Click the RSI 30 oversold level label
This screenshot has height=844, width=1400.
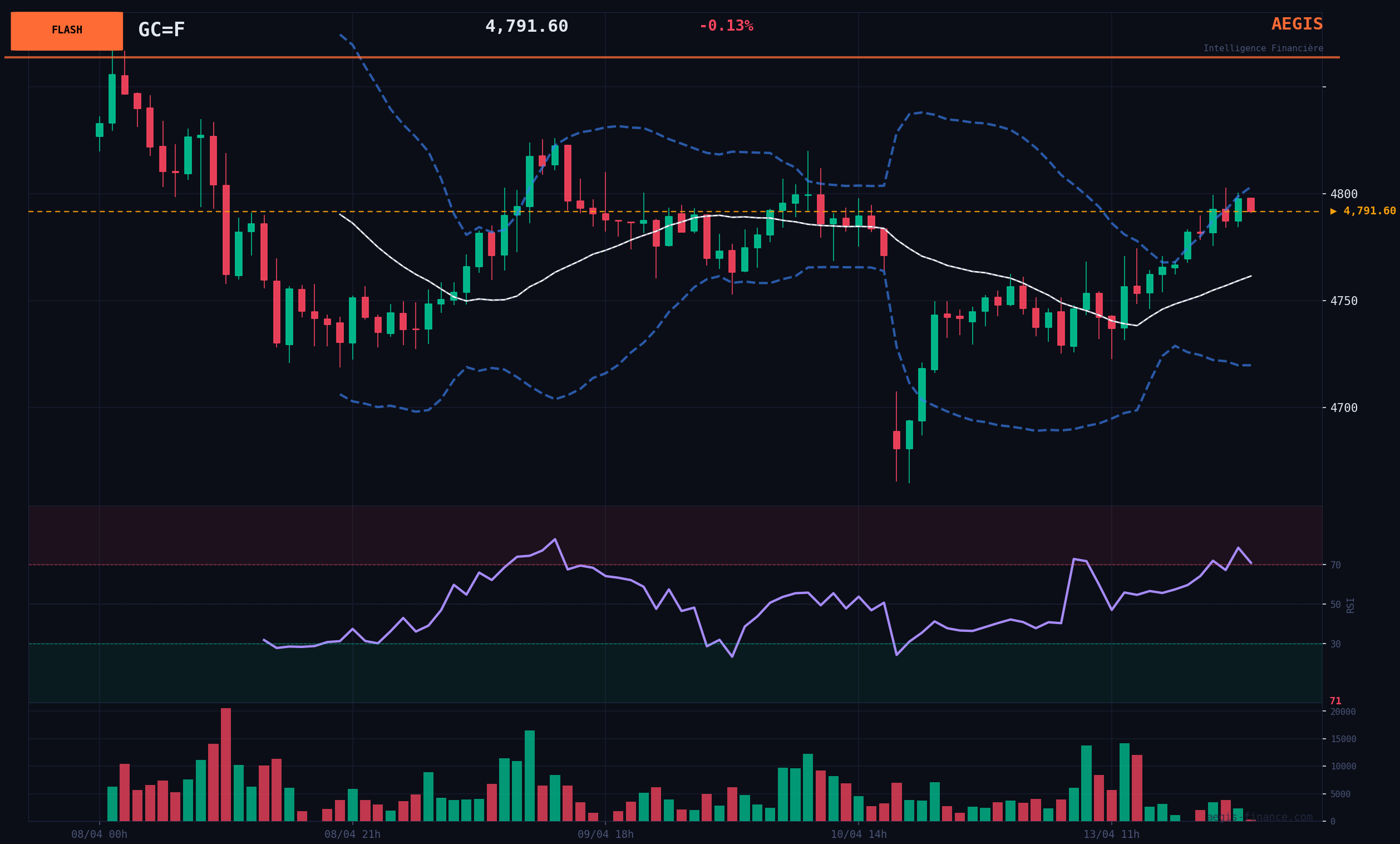click(1335, 645)
